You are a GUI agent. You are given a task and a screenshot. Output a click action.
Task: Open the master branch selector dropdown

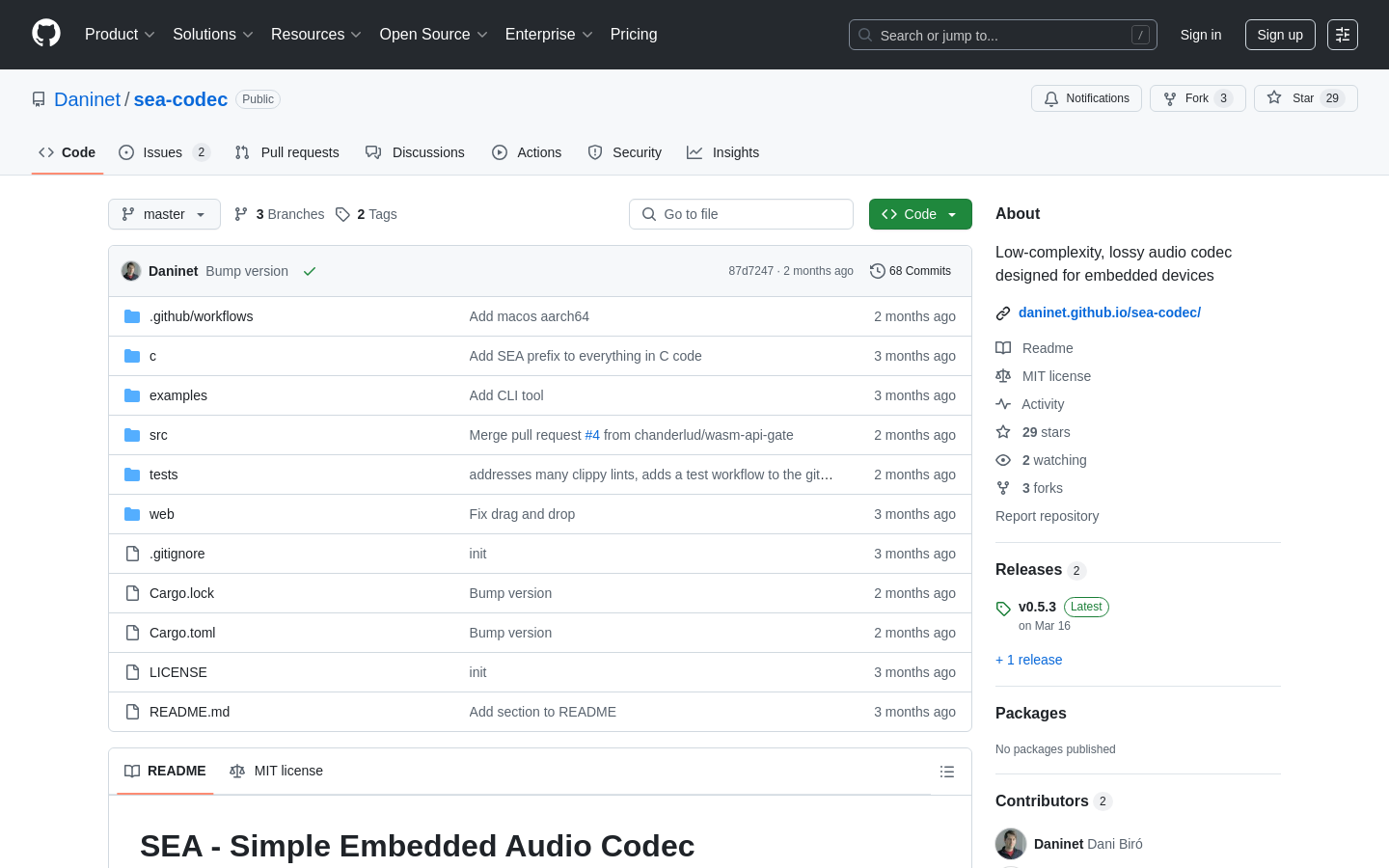tap(164, 214)
